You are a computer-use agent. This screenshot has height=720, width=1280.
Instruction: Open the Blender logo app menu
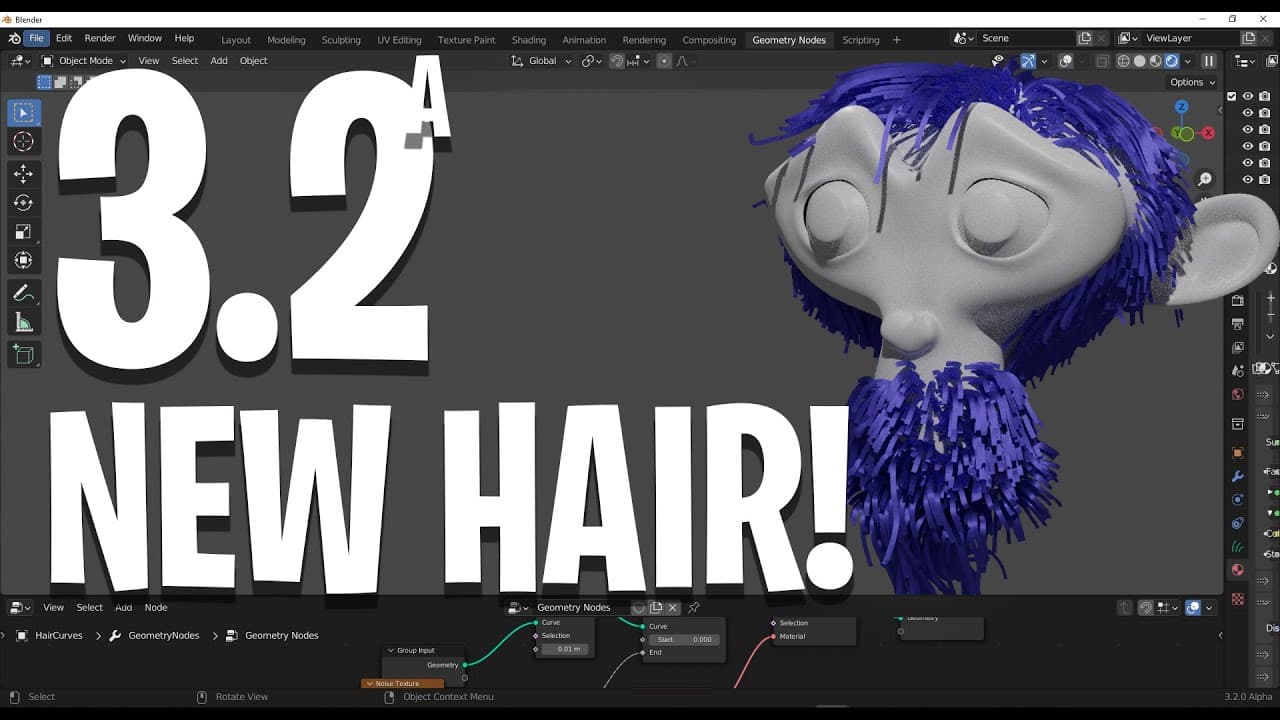coord(14,38)
